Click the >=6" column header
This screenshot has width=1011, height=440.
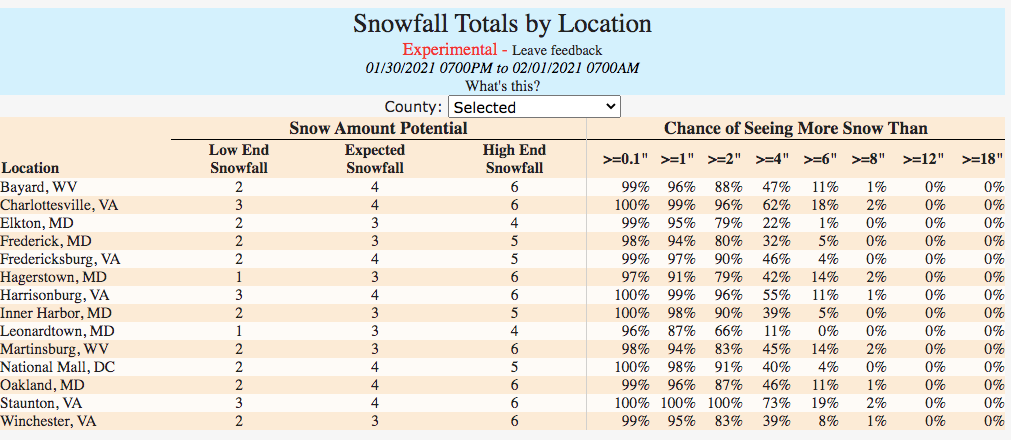click(818, 158)
